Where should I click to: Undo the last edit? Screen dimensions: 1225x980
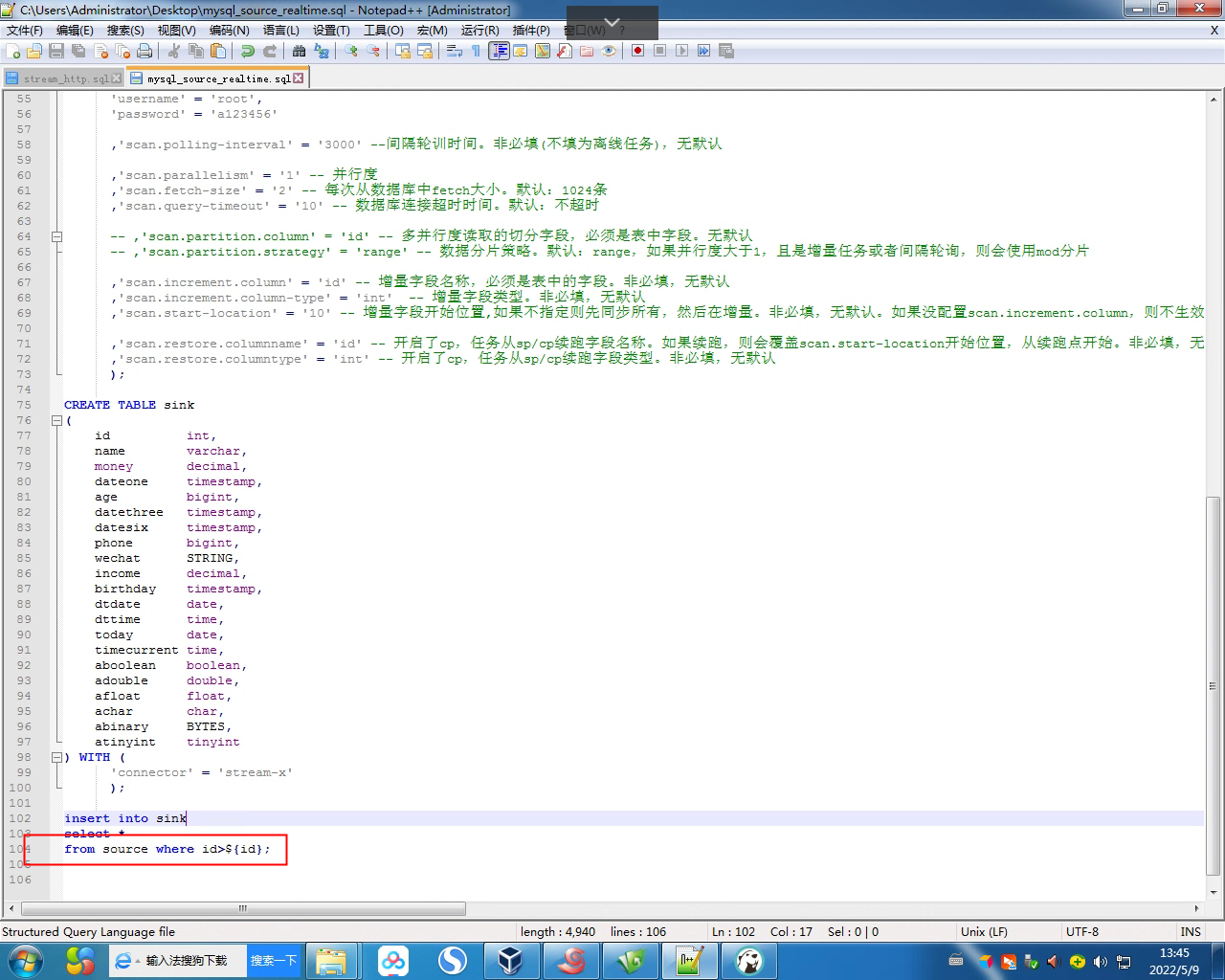(x=246, y=51)
